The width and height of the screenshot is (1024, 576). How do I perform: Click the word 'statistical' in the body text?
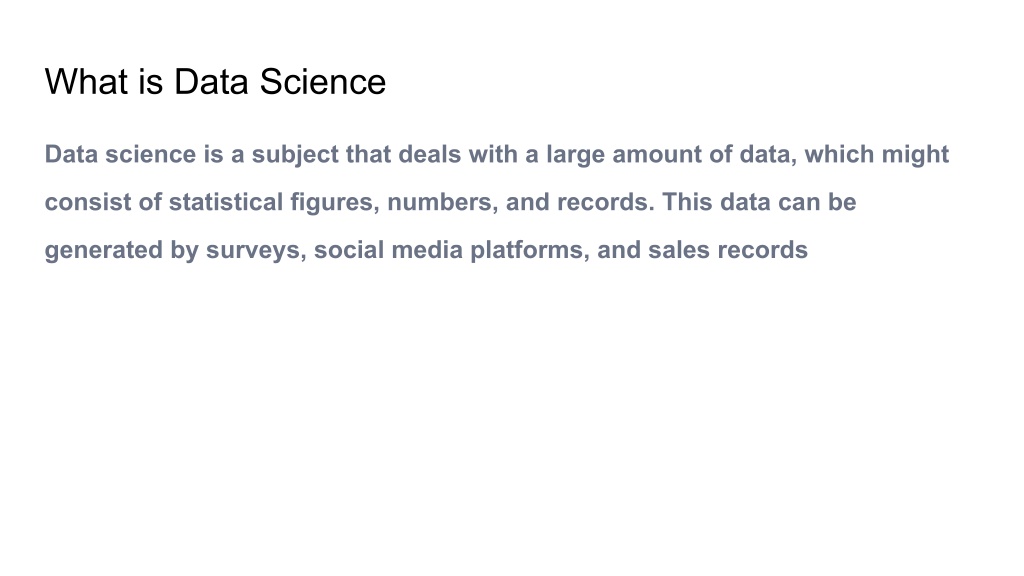(226, 202)
